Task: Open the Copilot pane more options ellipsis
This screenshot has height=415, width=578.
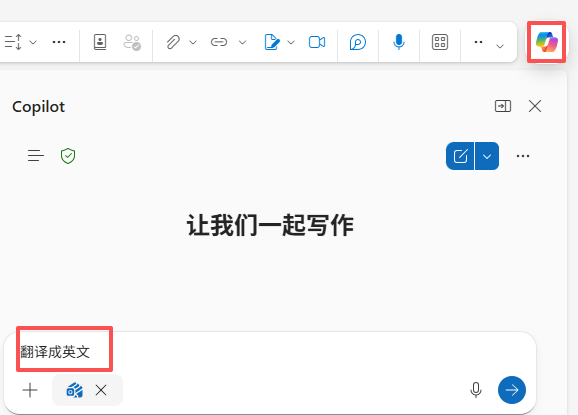Action: pos(523,156)
